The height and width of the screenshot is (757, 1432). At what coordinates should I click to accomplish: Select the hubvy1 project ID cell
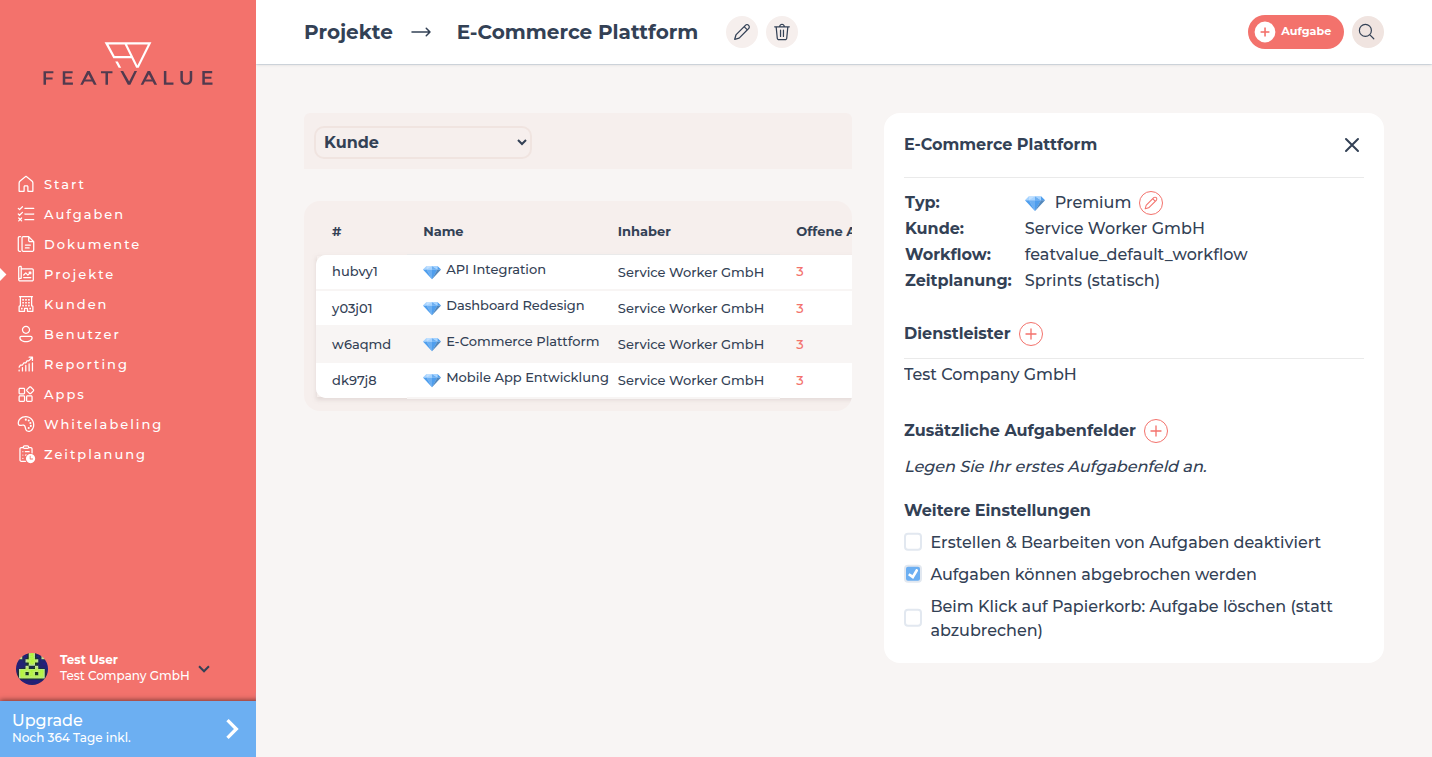355,272
